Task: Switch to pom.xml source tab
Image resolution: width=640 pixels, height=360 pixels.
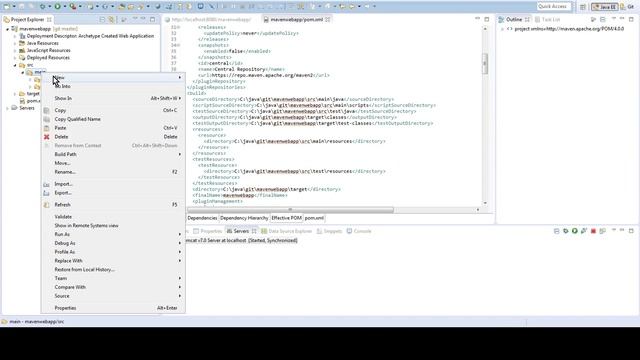Action: [x=314, y=218]
